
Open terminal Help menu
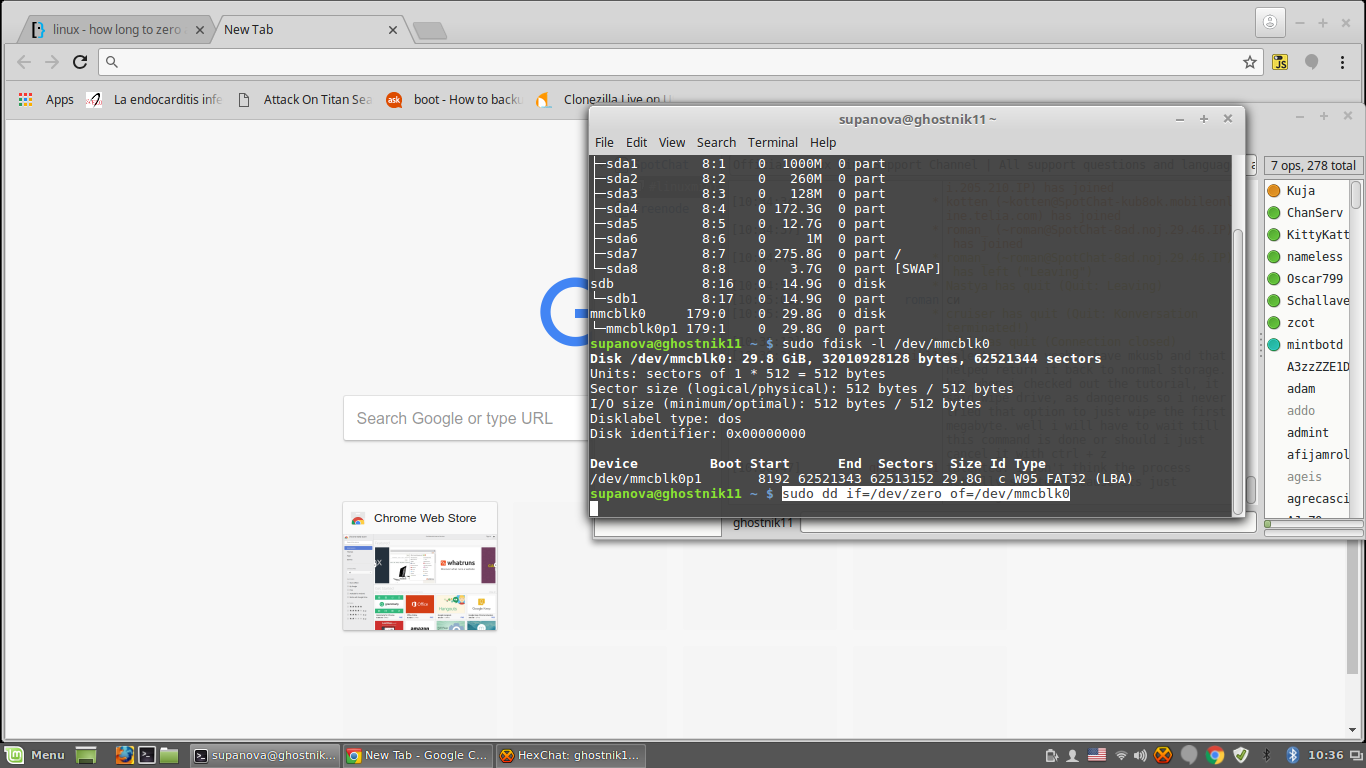pyautogui.click(x=823, y=142)
